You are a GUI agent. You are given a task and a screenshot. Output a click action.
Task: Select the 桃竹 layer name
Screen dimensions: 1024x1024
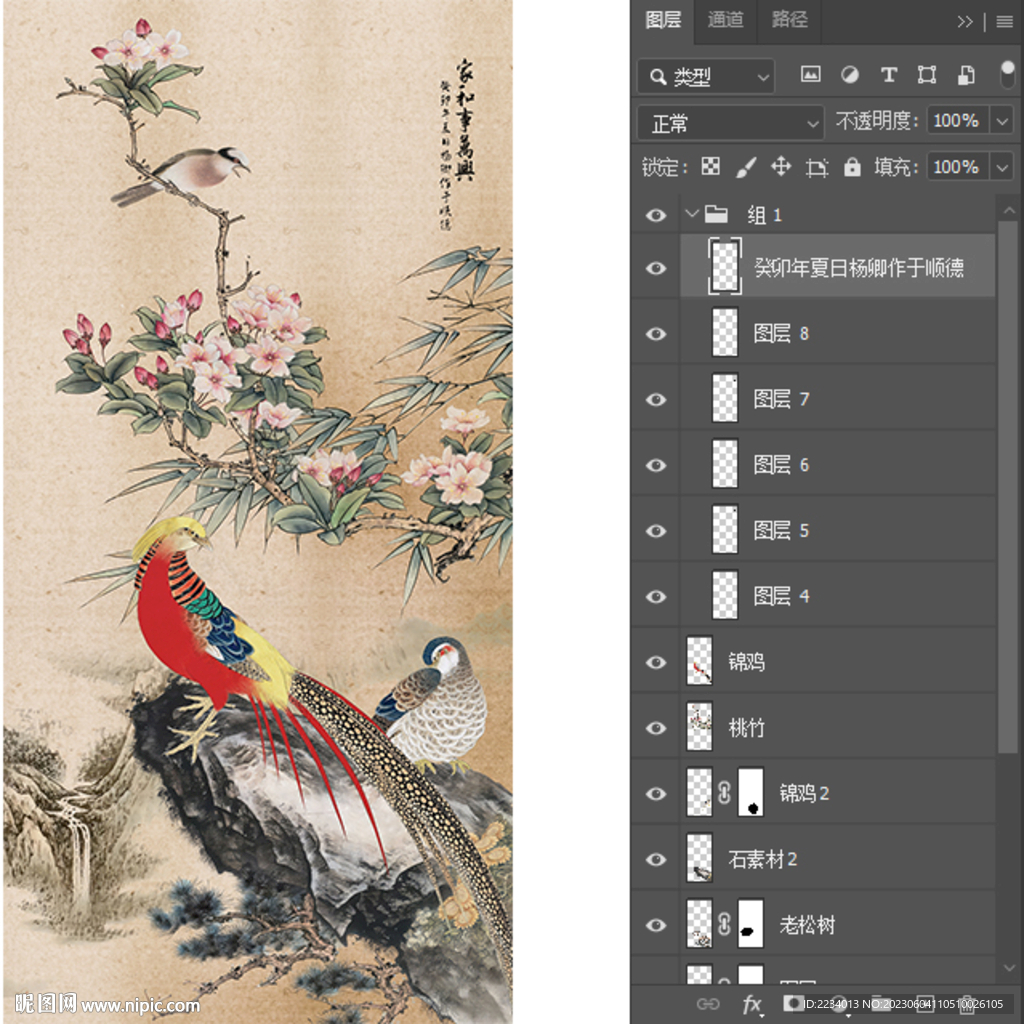point(746,728)
